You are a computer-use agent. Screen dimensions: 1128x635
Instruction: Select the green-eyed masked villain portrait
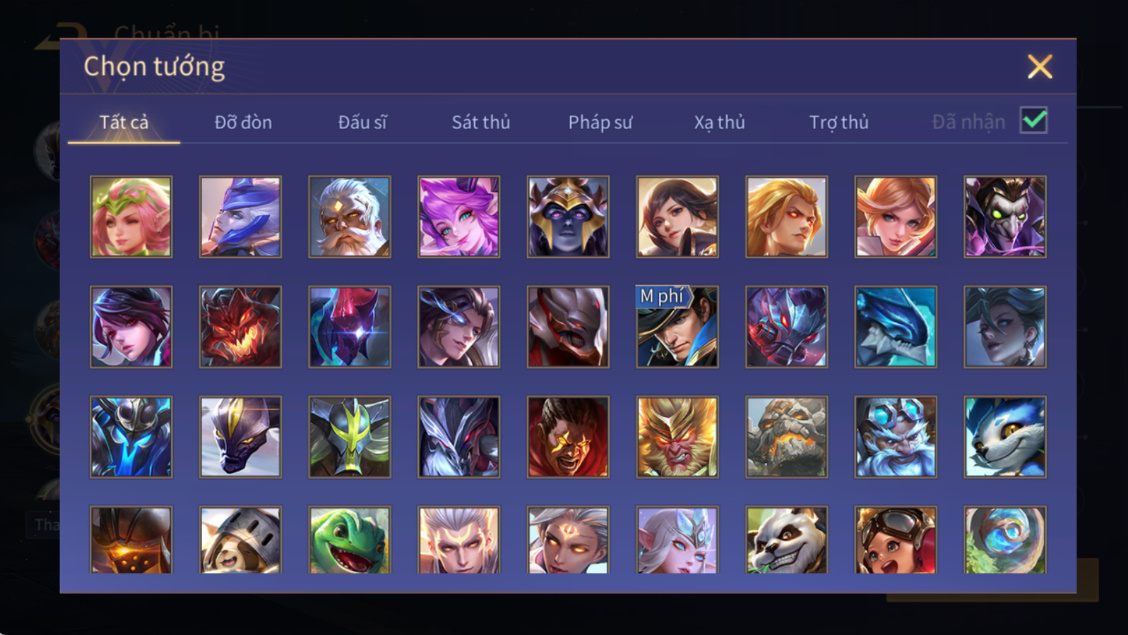click(1005, 216)
